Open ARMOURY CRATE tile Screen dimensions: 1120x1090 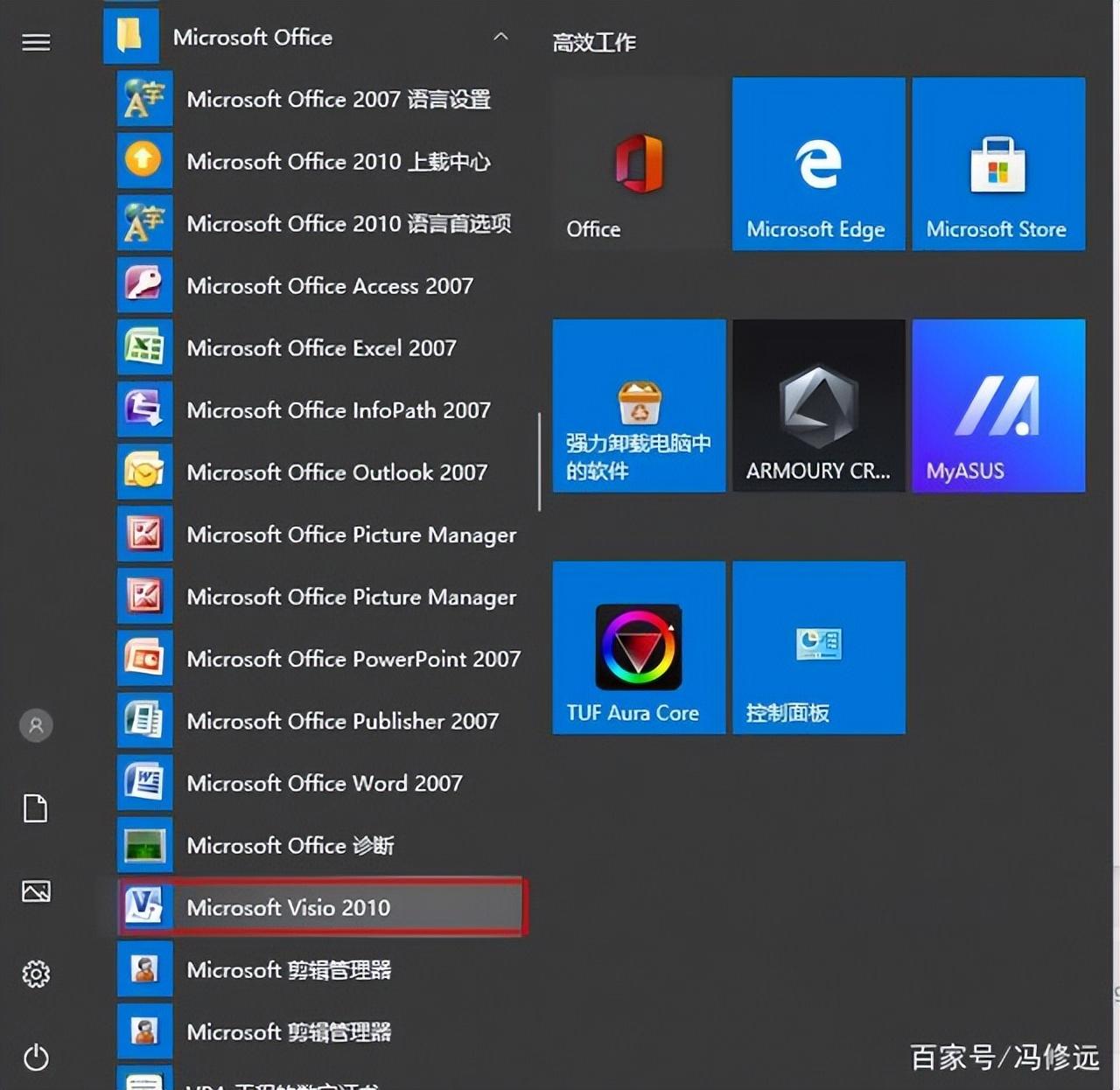pos(817,407)
